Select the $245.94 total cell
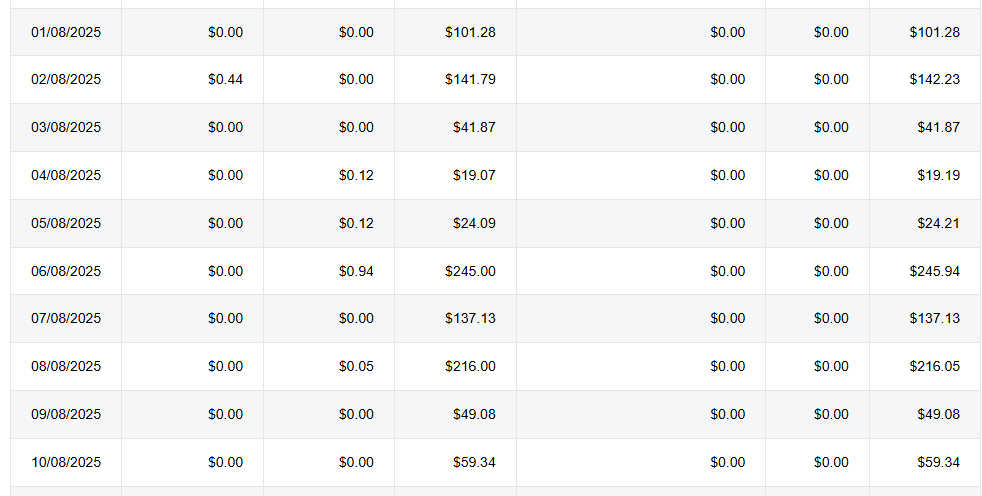The width and height of the screenshot is (982, 496). click(934, 271)
